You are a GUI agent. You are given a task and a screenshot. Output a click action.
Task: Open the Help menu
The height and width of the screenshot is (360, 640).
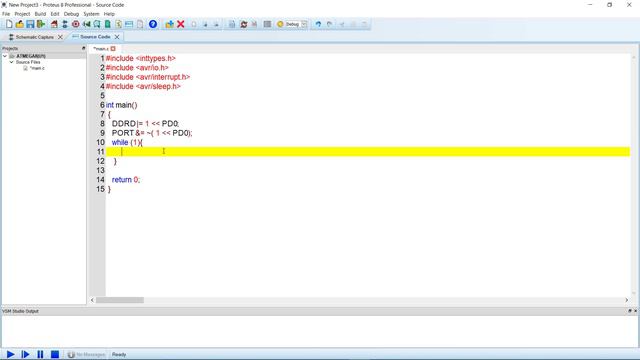coord(109,14)
